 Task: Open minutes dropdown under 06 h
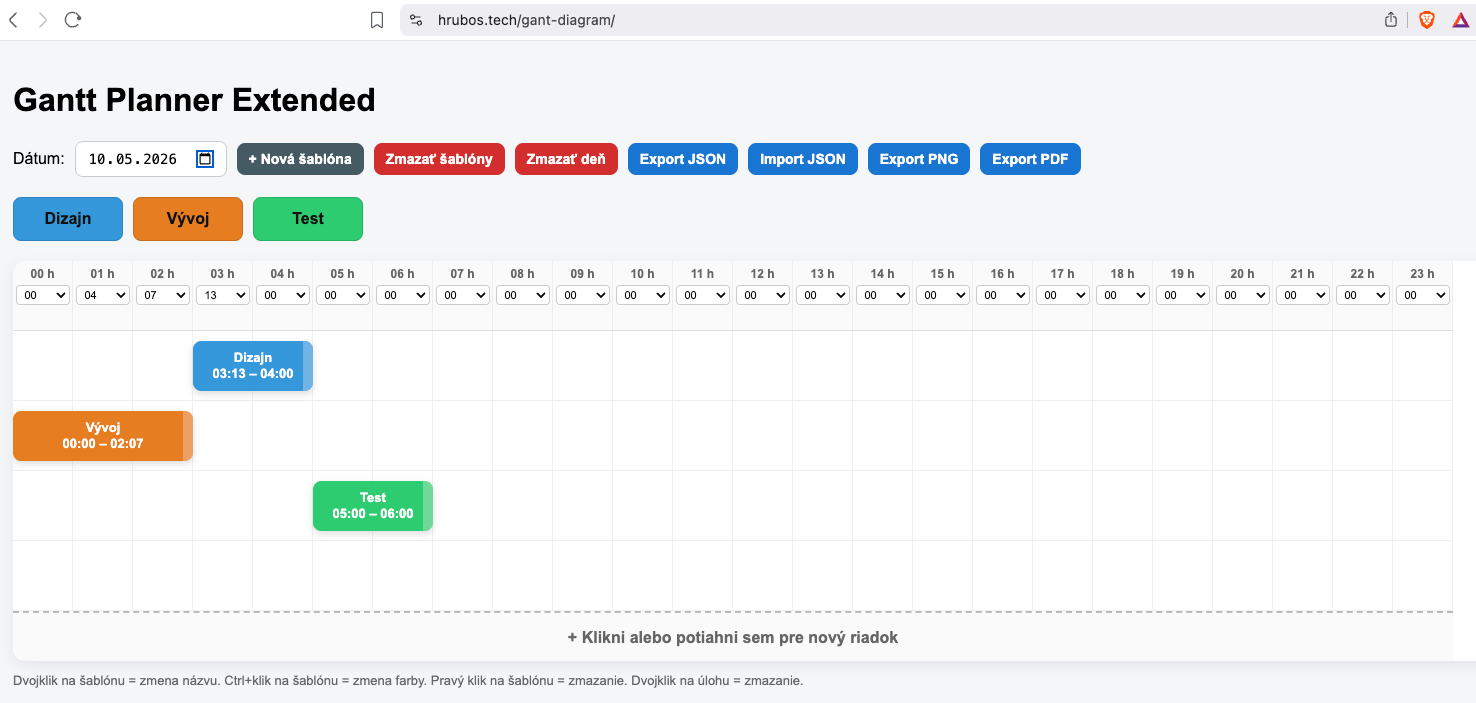(403, 295)
